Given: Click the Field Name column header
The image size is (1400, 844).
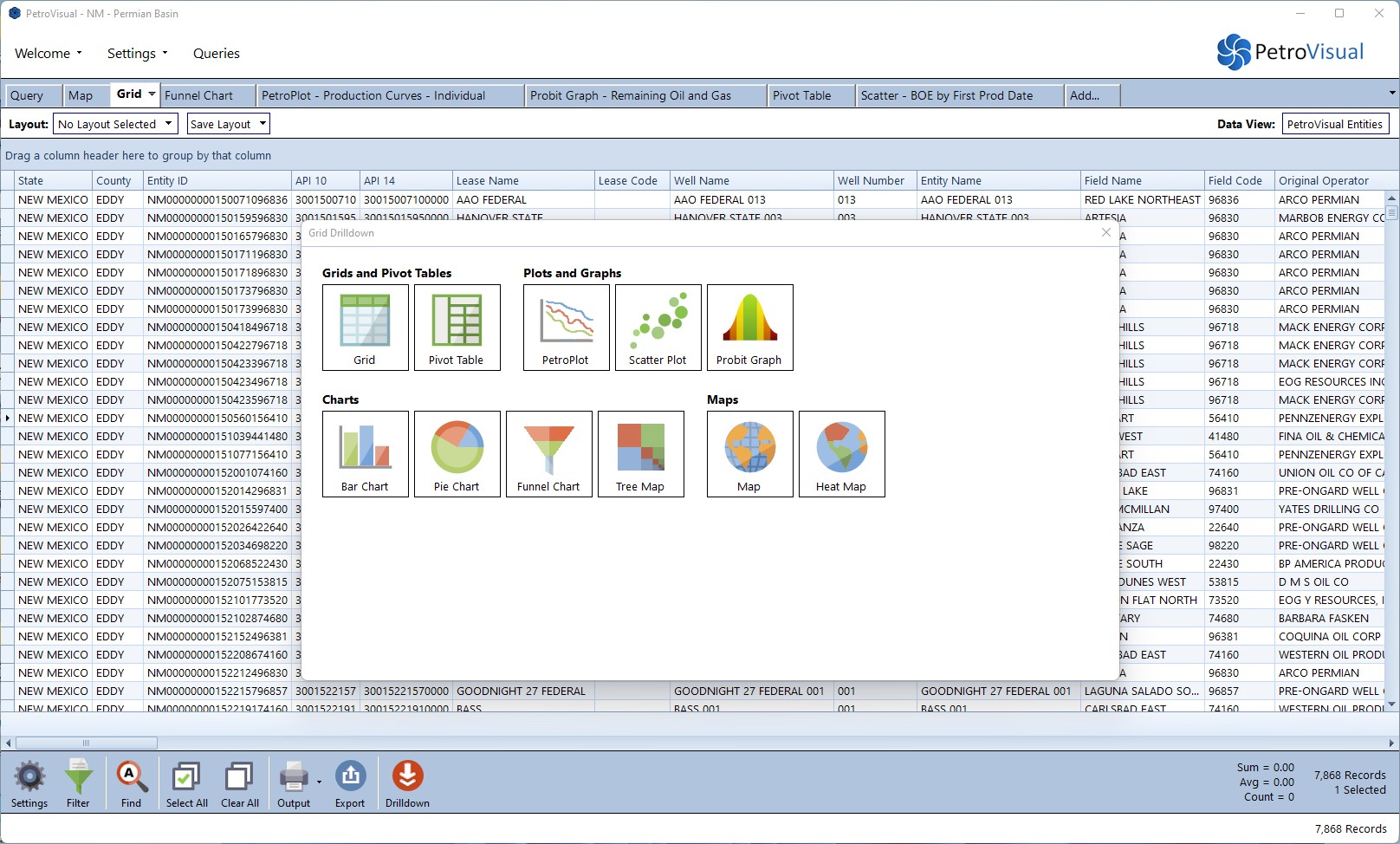Looking at the screenshot, I should 1140,180.
